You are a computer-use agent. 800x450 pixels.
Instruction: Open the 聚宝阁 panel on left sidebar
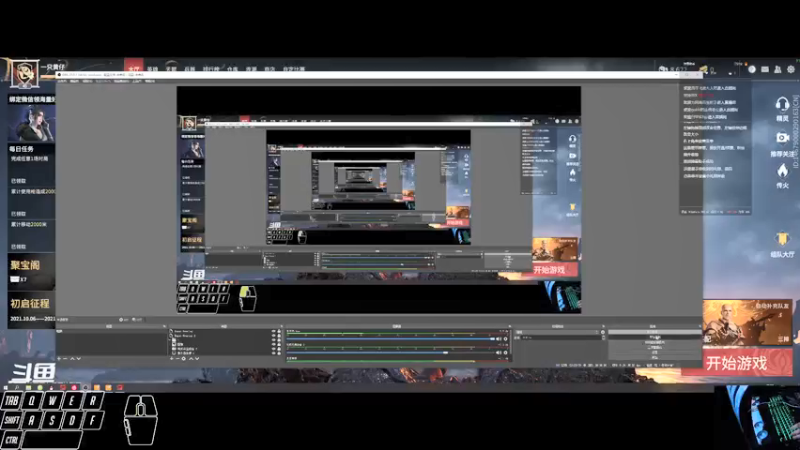click(x=31, y=271)
